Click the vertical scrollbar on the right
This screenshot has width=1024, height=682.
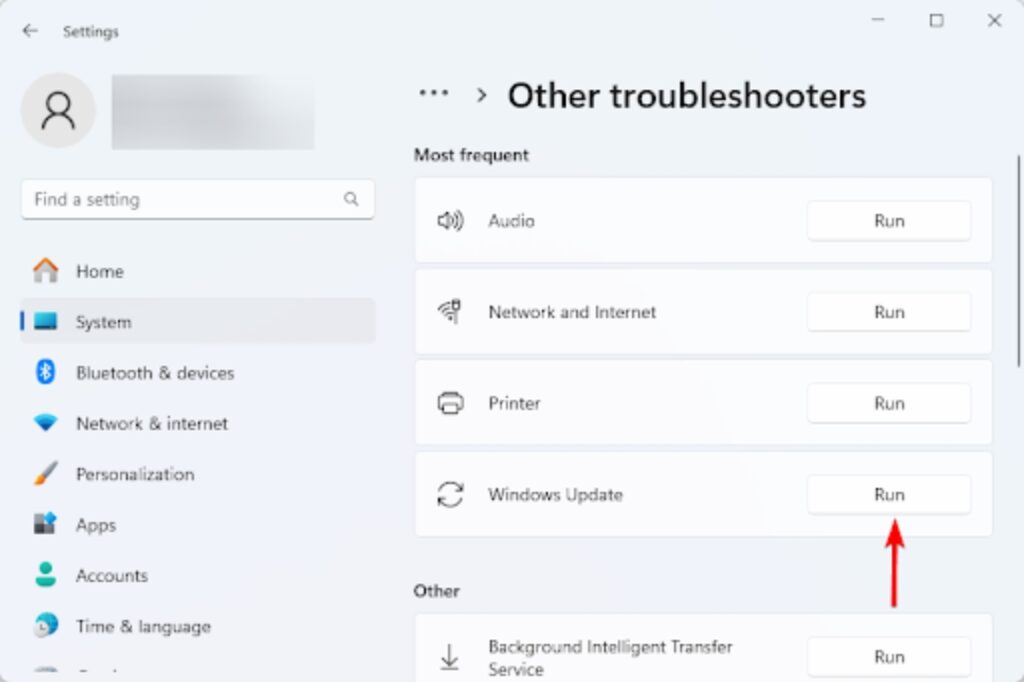pyautogui.click(x=1018, y=260)
